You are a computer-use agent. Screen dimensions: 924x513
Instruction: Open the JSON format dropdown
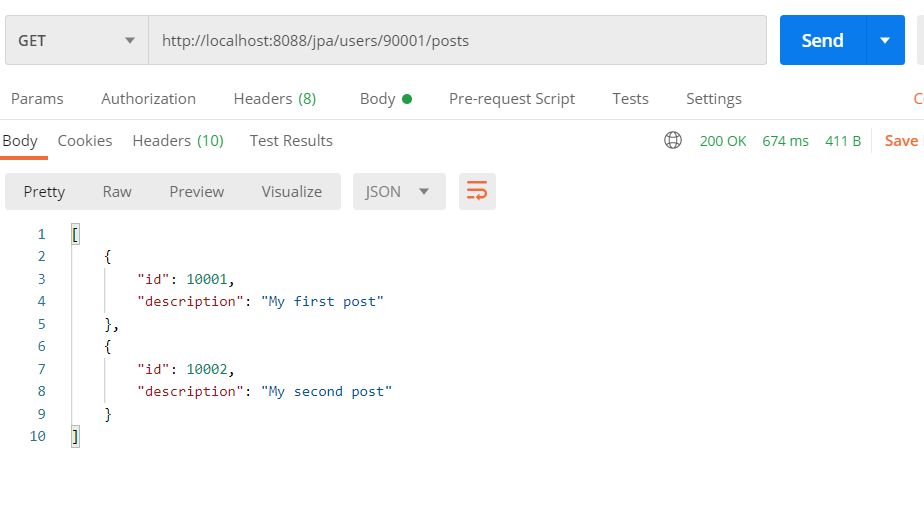coord(399,191)
